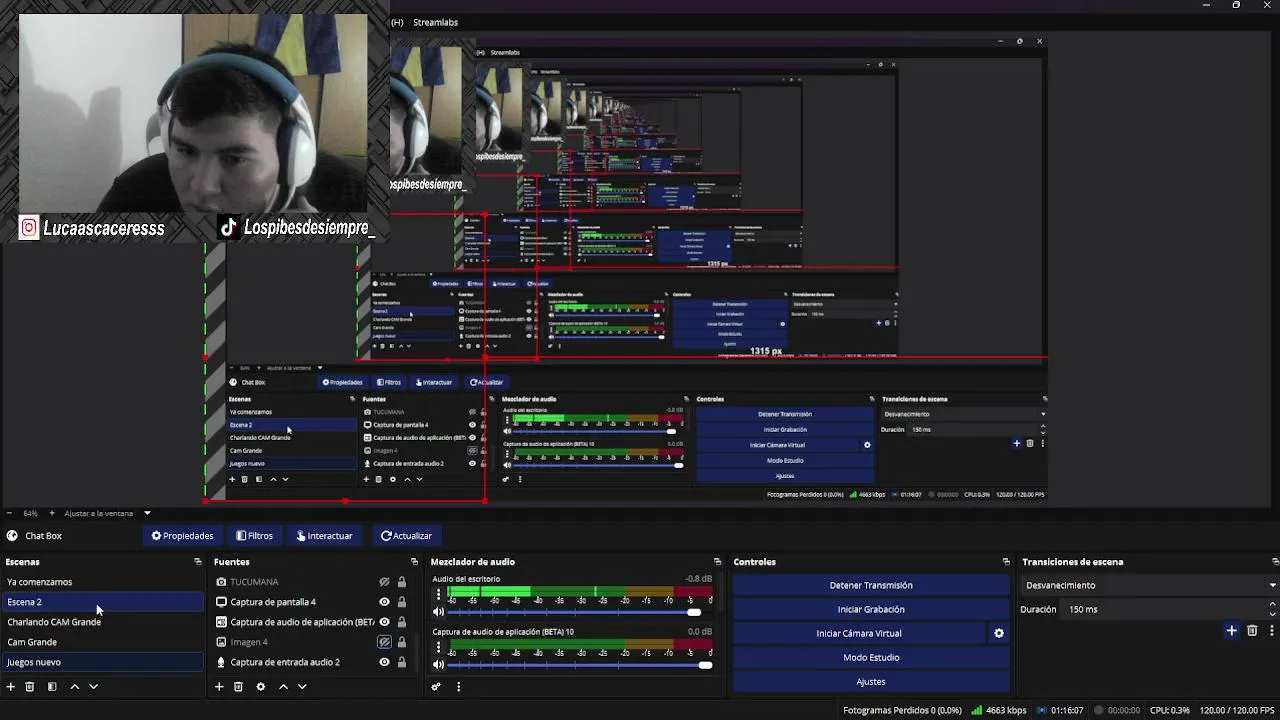Select the Ya comenzamos scene
This screenshot has height=720, width=1280.
tap(102, 582)
